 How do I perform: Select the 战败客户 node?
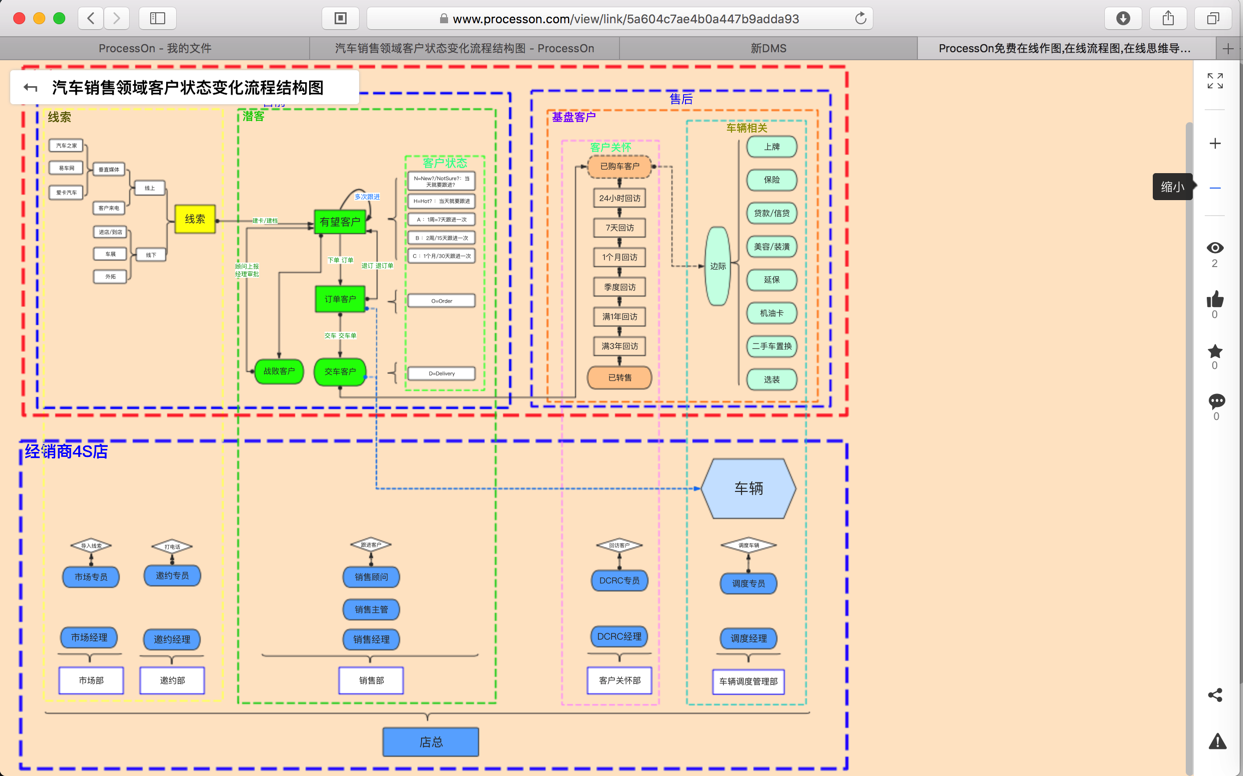[x=279, y=371]
